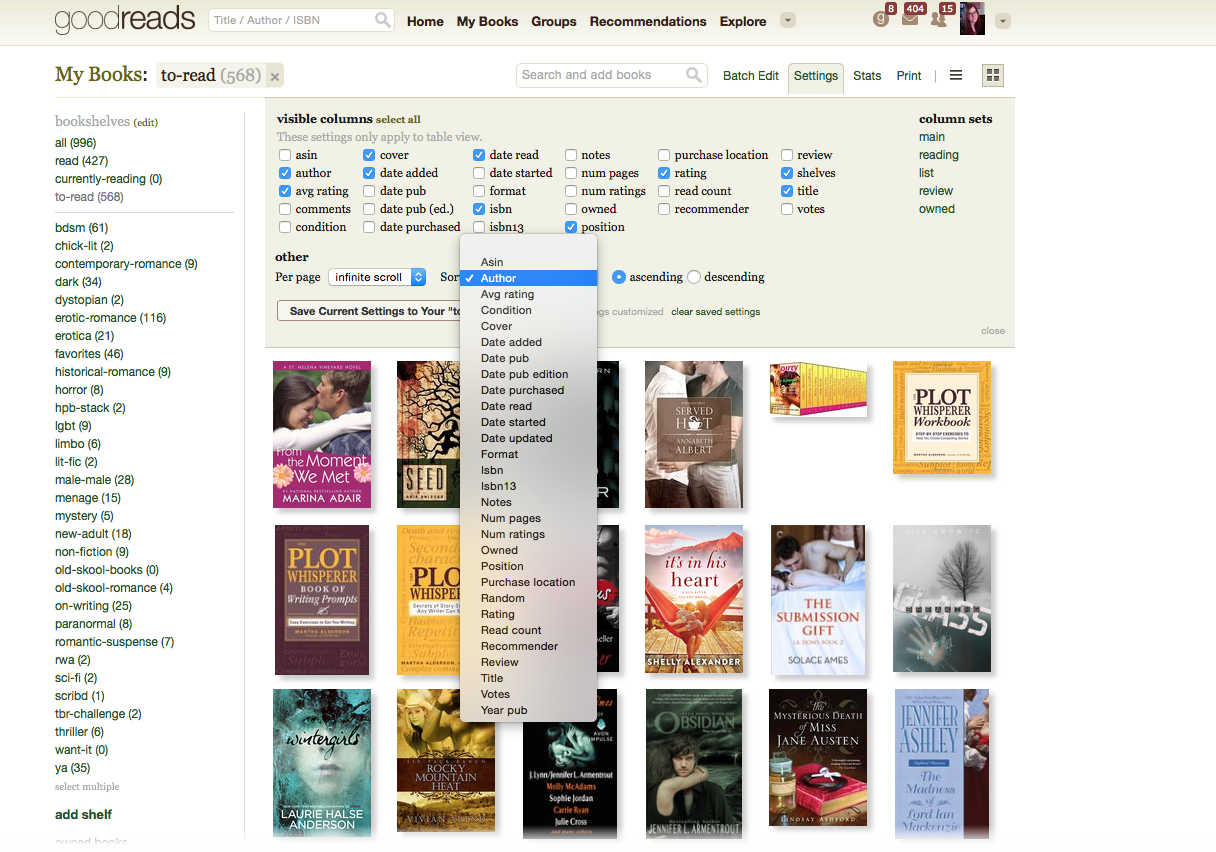
Task: Switch to table list view icon
Action: tap(956, 75)
